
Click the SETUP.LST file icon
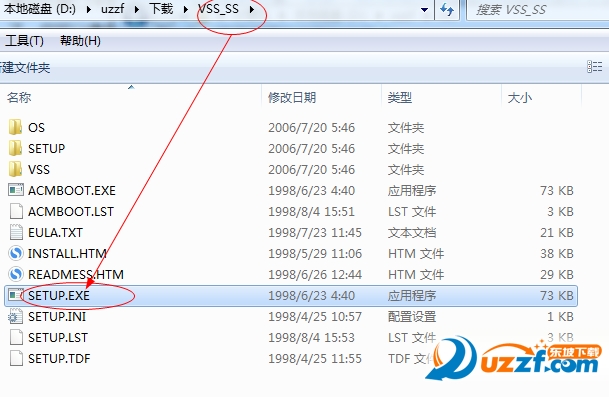[x=16, y=337]
